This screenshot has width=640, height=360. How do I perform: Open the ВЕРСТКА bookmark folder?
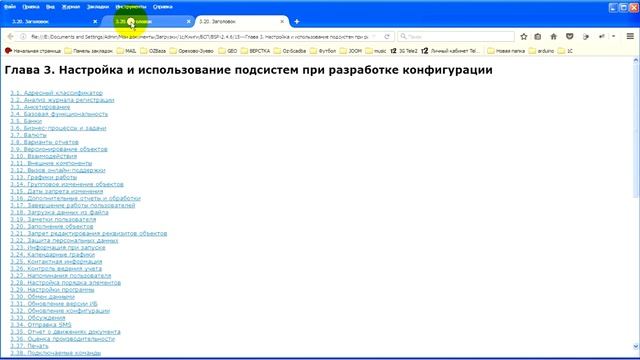coord(255,51)
